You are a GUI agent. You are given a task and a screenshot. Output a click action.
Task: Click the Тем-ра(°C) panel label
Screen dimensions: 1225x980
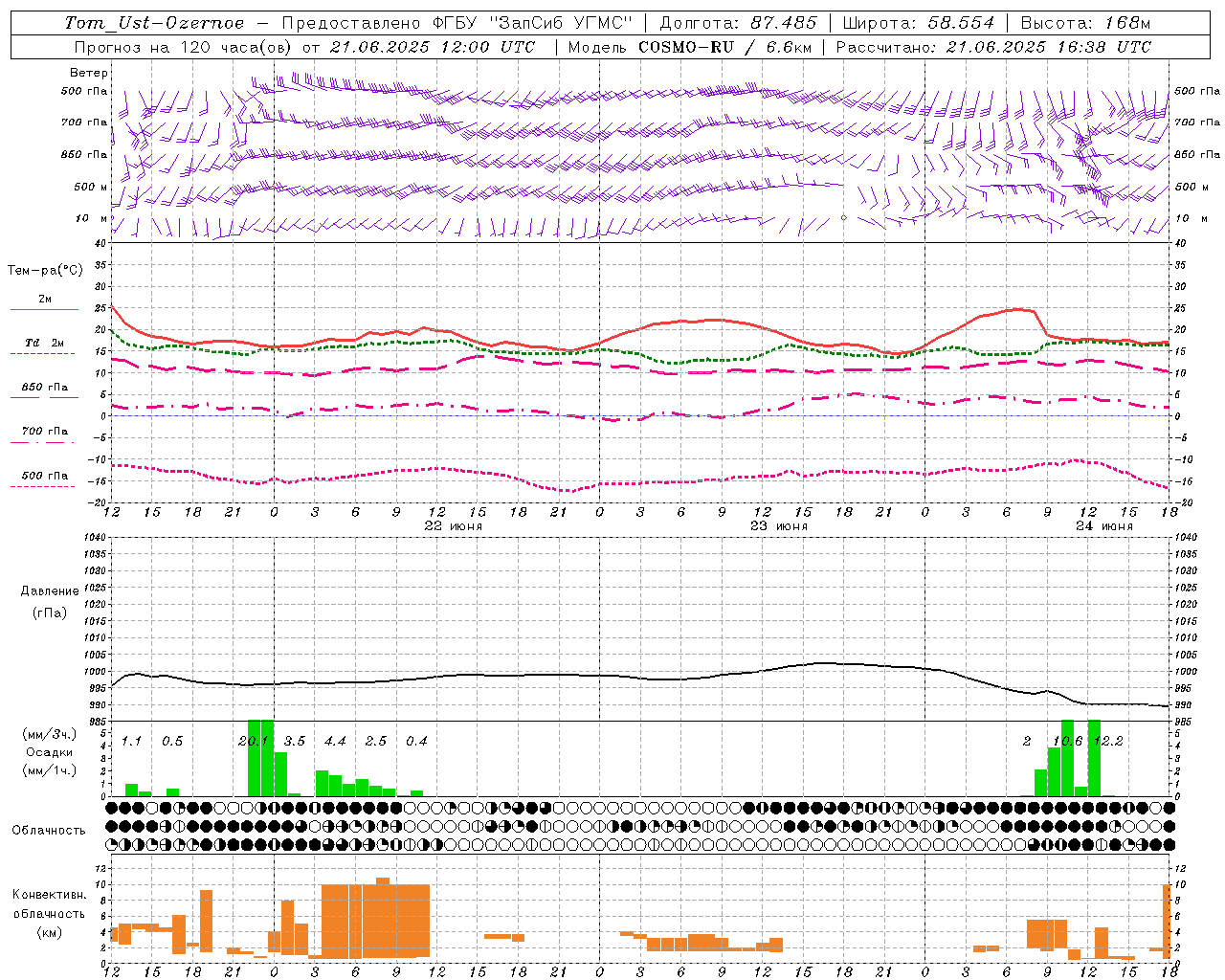tap(45, 271)
